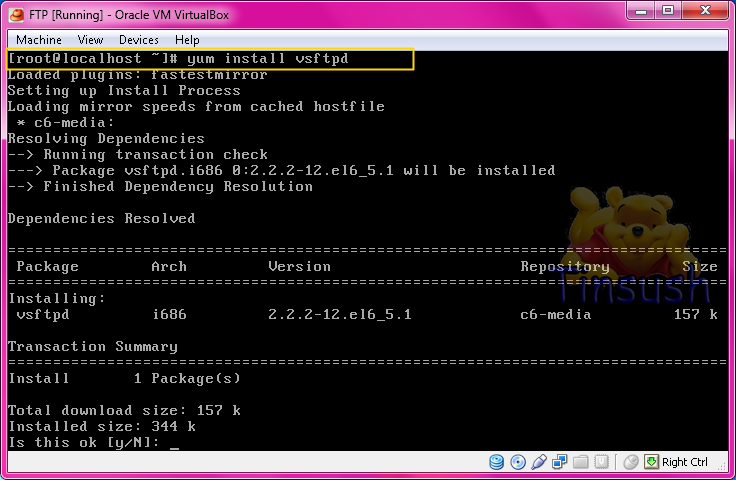Image resolution: width=736 pixels, height=480 pixels.
Task: Click the virtualization status indicator icon
Action: (x=601, y=462)
